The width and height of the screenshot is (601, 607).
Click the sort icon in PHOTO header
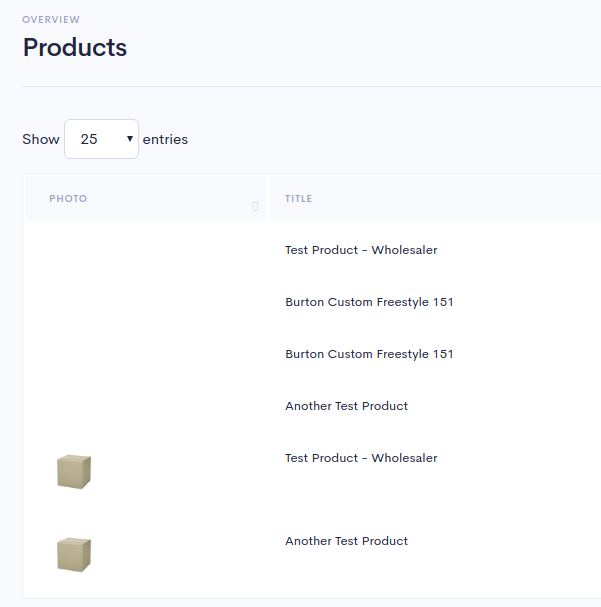point(255,206)
